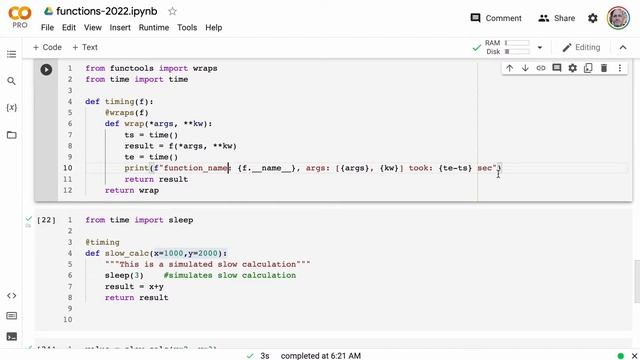The image size is (640, 360).
Task: Open the Help menu
Action: tap(213, 27)
